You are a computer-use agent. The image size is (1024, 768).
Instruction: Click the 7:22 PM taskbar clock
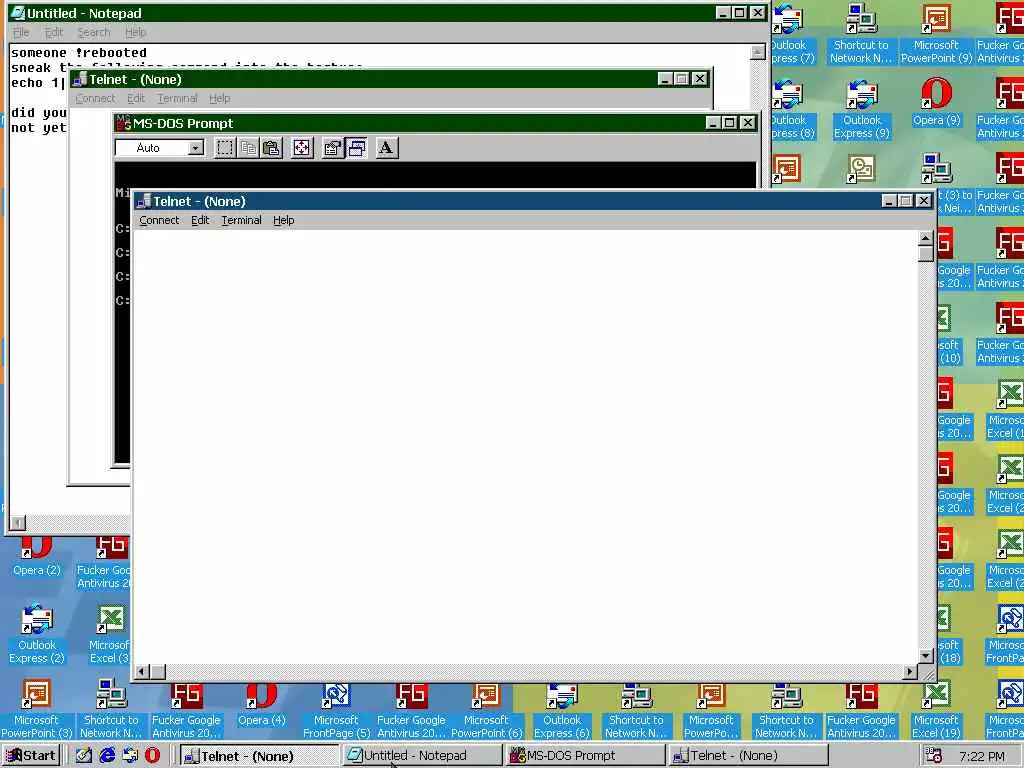[x=981, y=756]
